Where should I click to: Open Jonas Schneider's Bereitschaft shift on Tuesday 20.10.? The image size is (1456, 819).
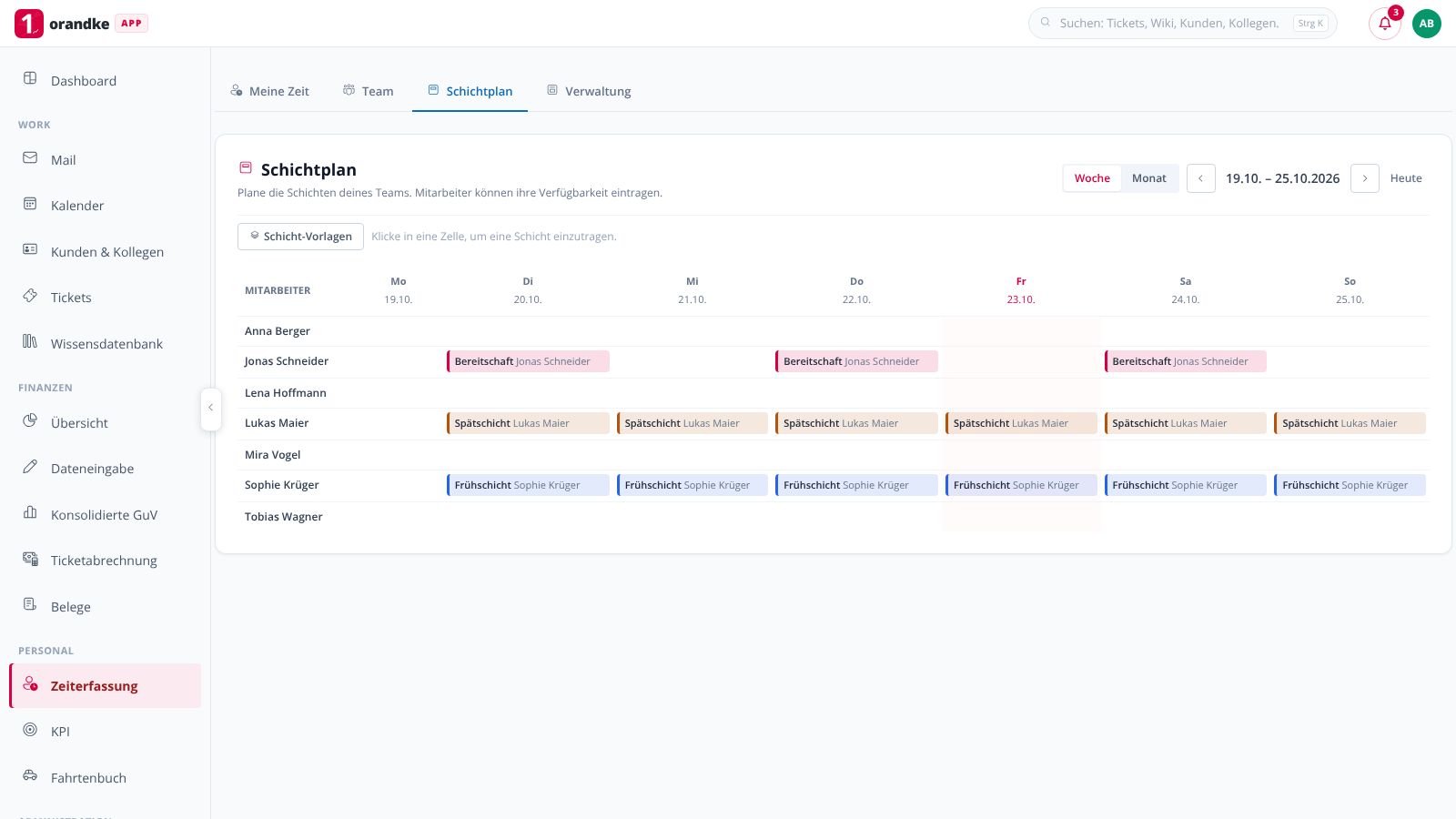pyautogui.click(x=528, y=361)
